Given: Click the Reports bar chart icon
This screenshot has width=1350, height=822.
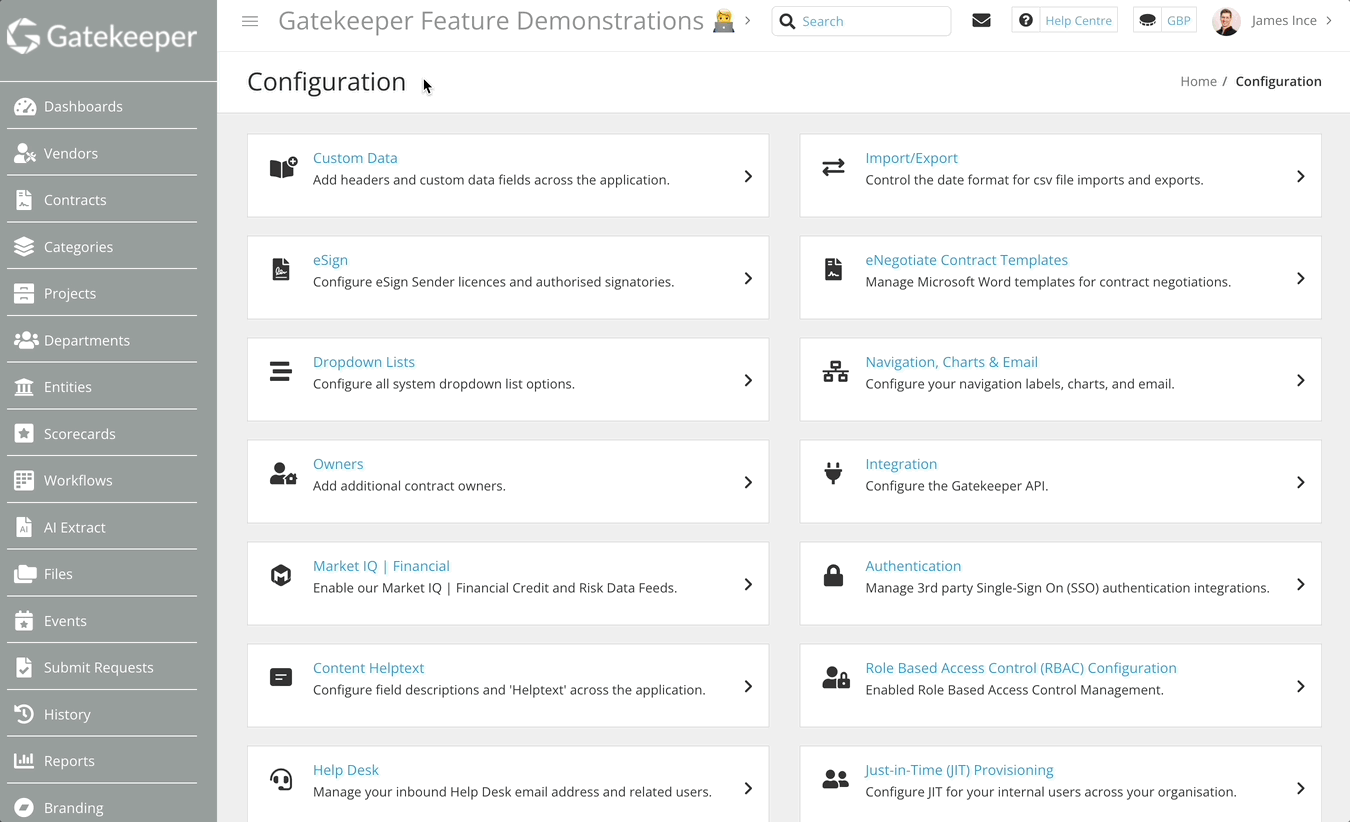Looking at the screenshot, I should [24, 761].
